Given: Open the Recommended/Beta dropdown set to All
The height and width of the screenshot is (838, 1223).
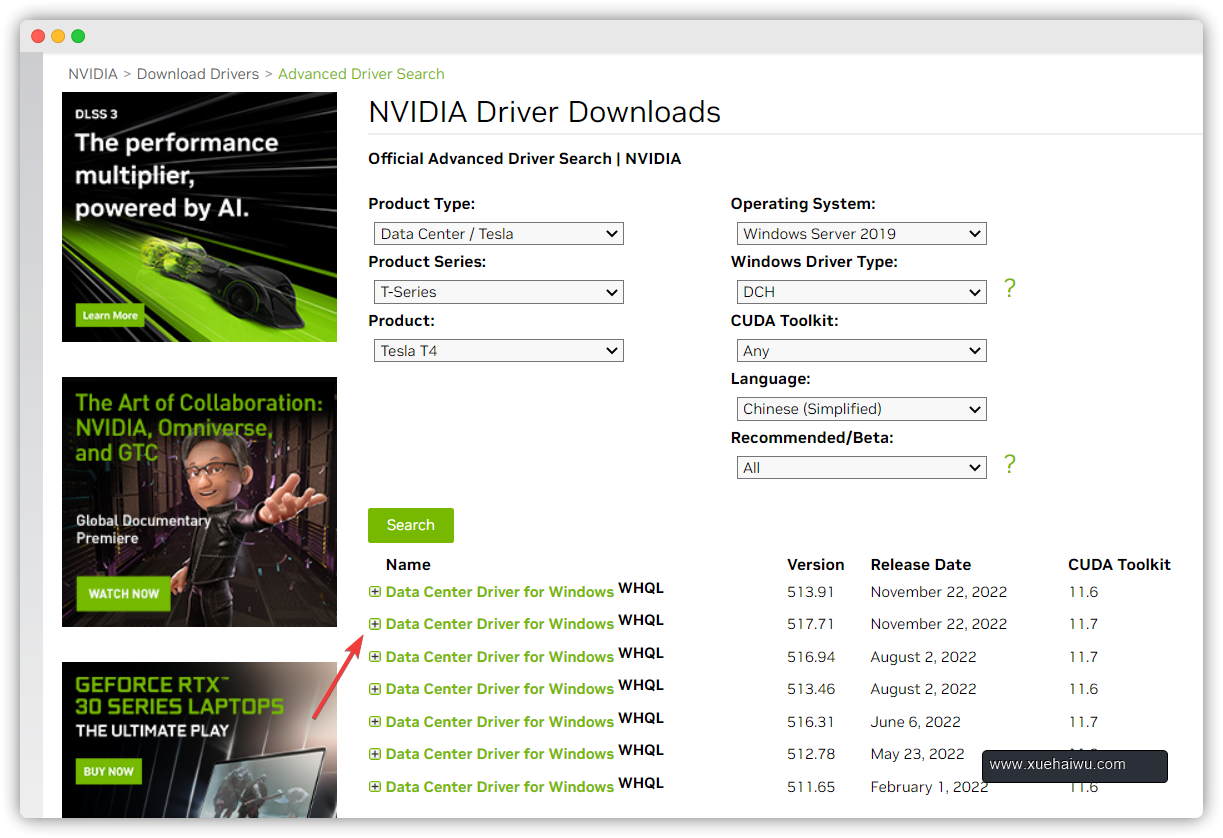Looking at the screenshot, I should 861,468.
